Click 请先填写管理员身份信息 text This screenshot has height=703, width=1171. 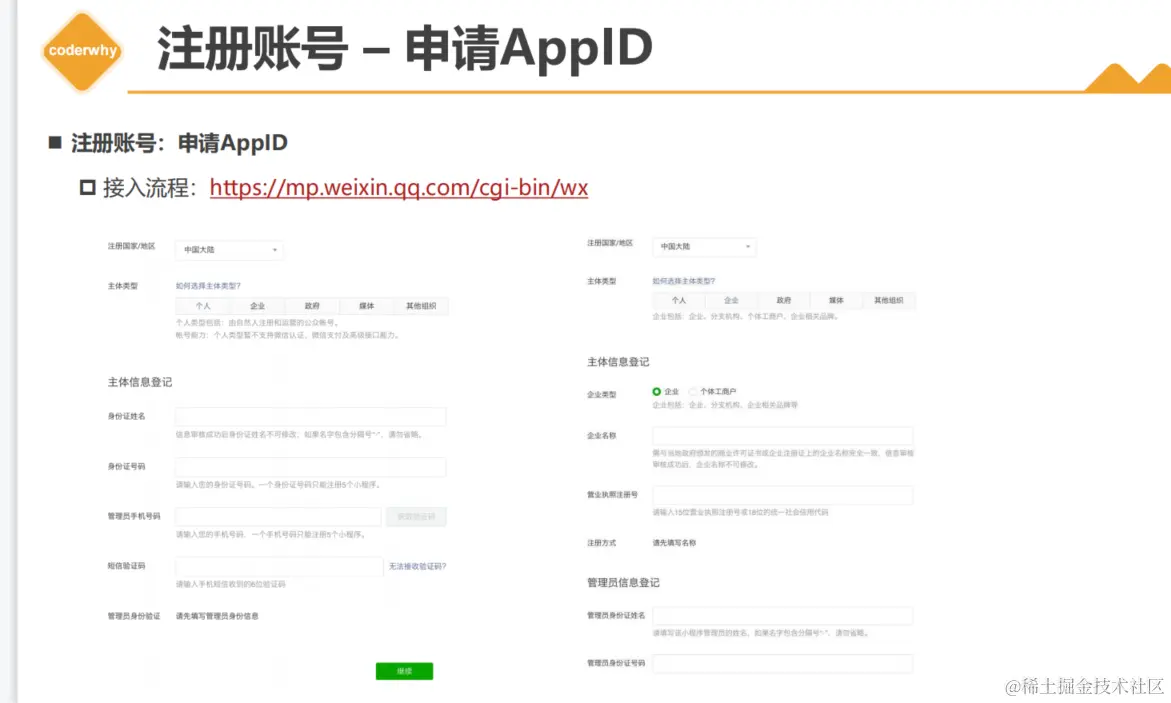pos(217,616)
